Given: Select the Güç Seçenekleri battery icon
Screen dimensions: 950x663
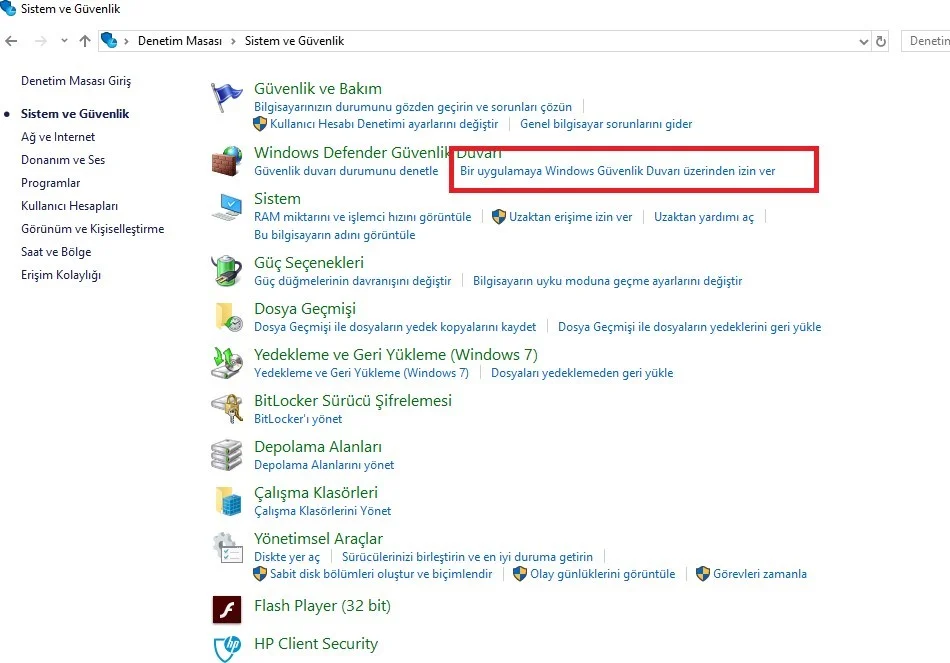Looking at the screenshot, I should [227, 271].
